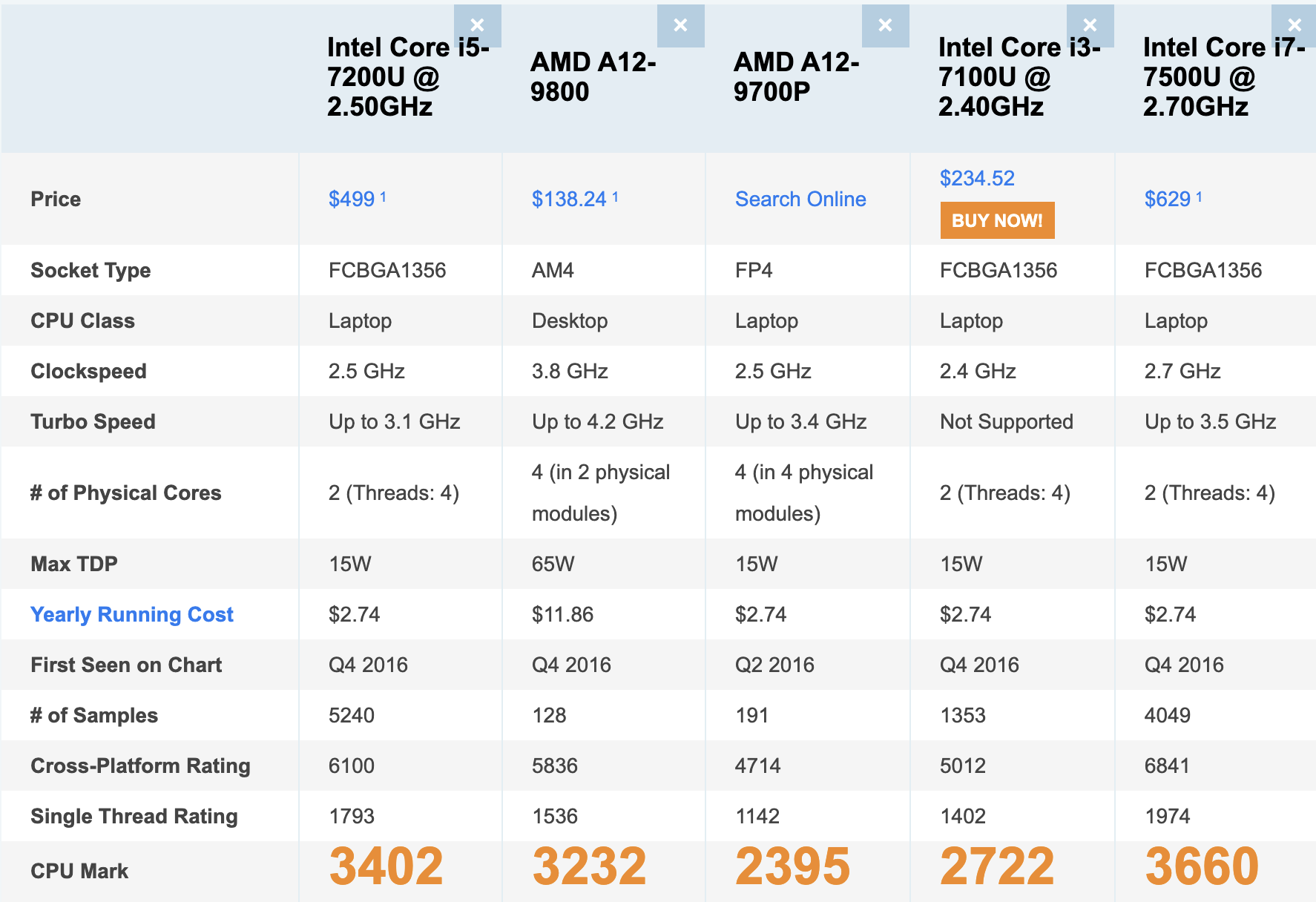
Task: Click the Intel Core i5-7200U header title
Action: 407,77
